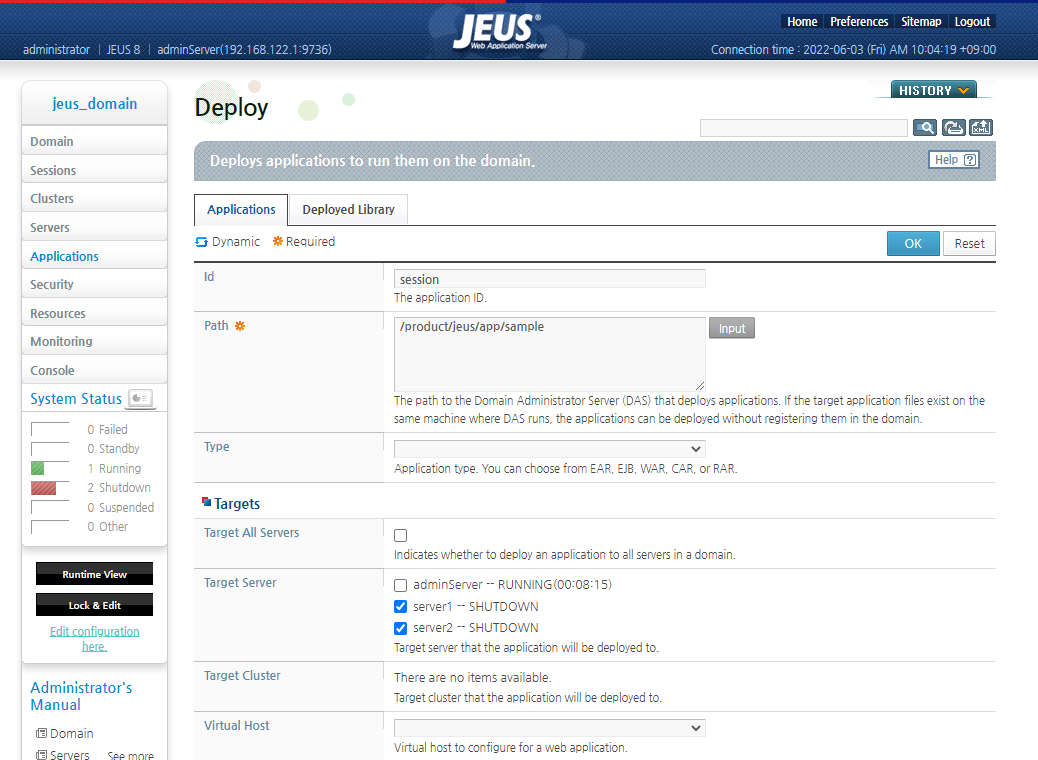The width and height of the screenshot is (1038, 760).
Task: Open Clusters in the sidebar menu
Action: tap(95, 199)
